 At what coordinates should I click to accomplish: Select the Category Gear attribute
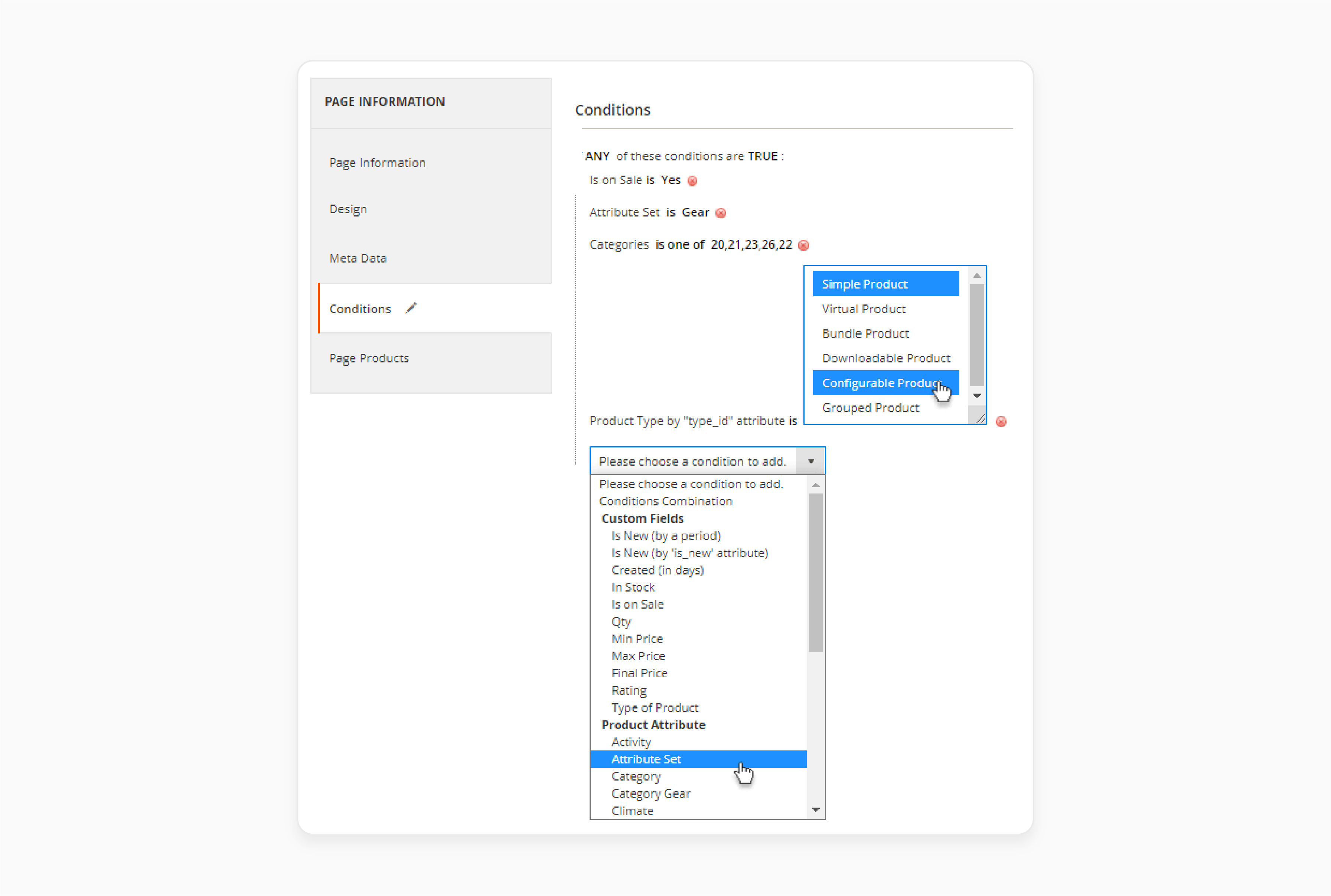698,794
